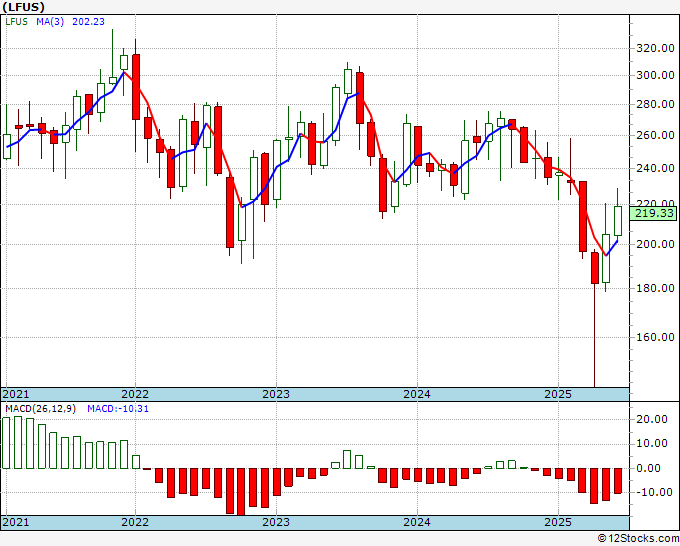Click 2025 on the price chart time axis
The image size is (680, 546).
(x=558, y=394)
